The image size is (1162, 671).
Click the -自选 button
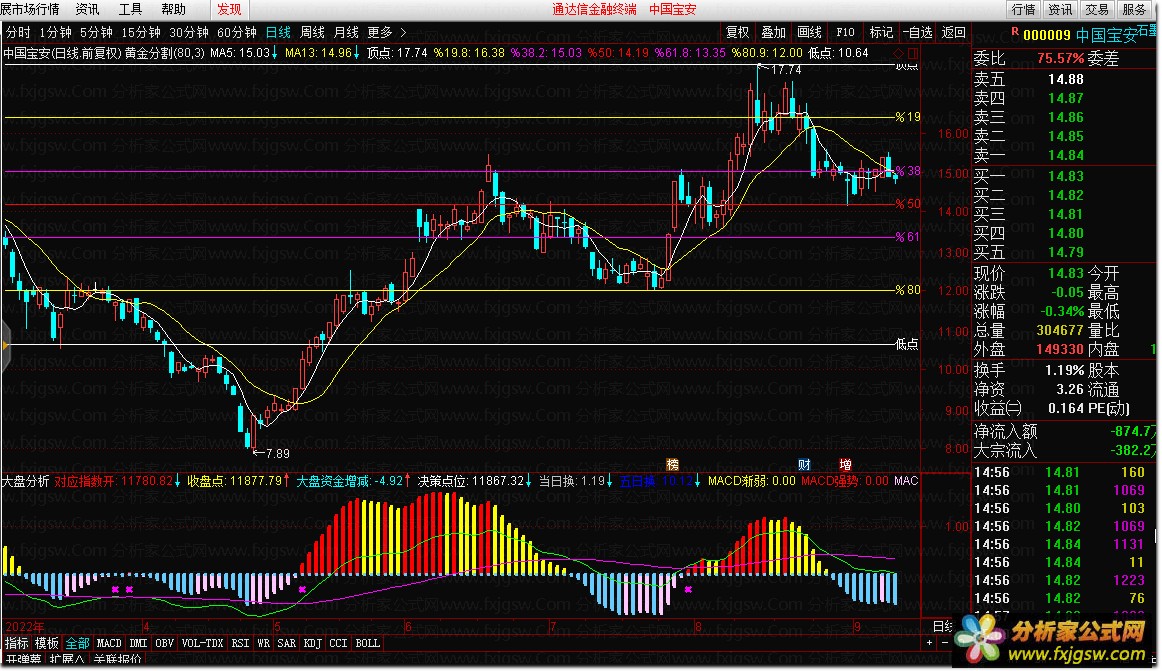coord(917,32)
